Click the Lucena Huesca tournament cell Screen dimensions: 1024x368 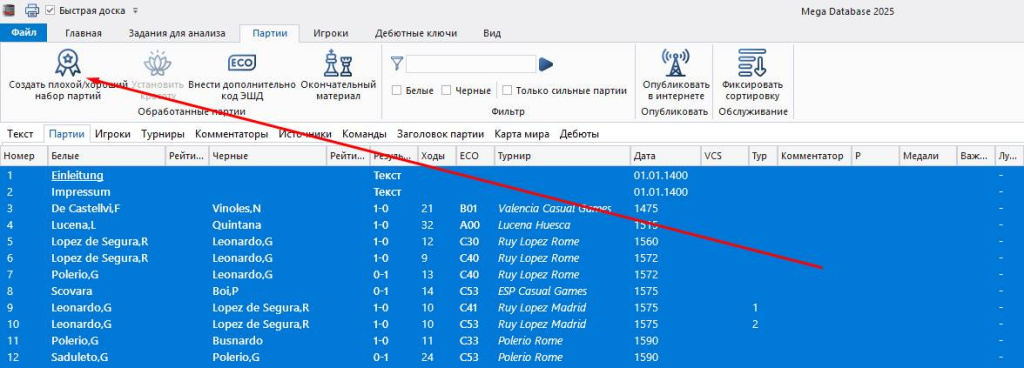(x=534, y=225)
